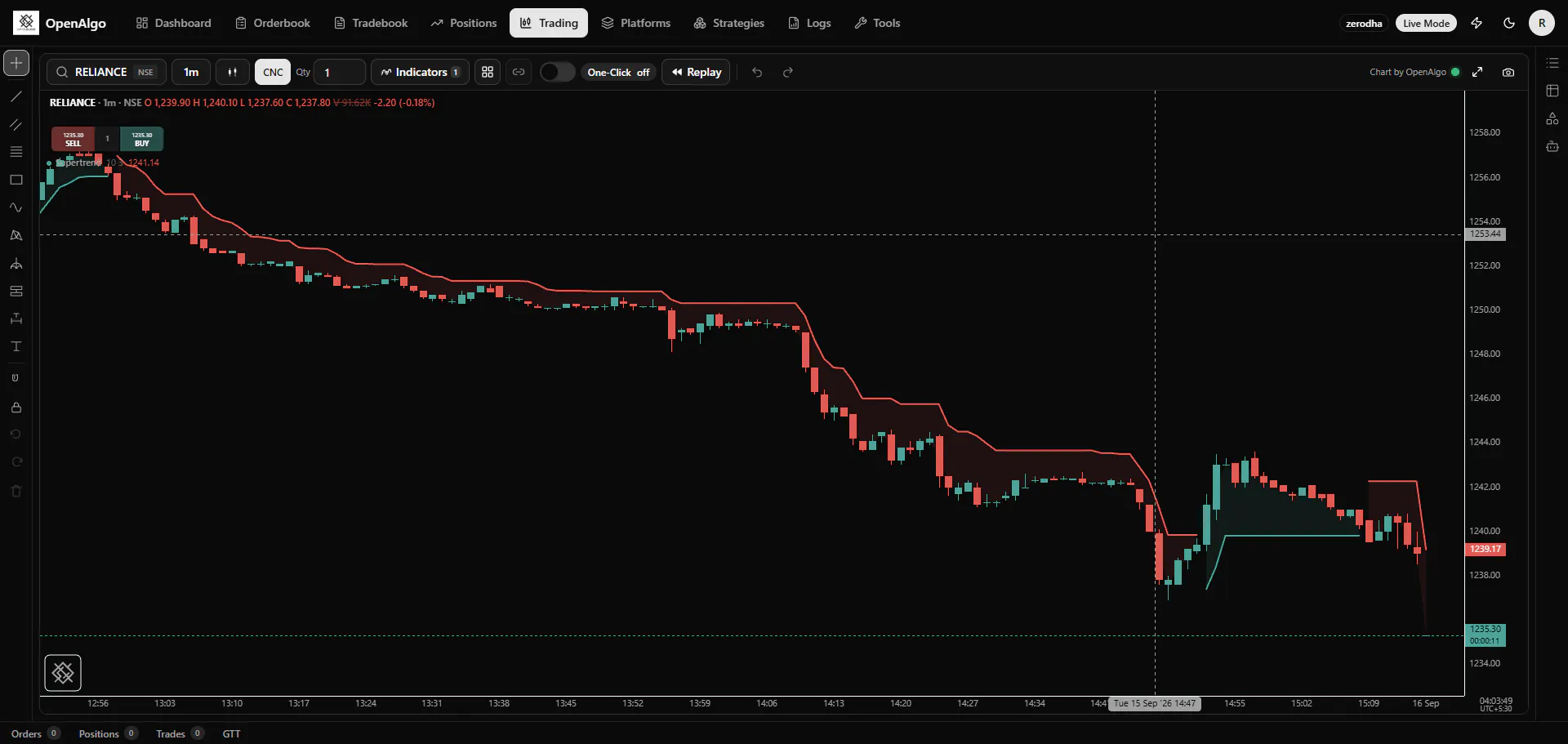Open the table layout panel icon
1568x744 pixels.
pos(1552,91)
